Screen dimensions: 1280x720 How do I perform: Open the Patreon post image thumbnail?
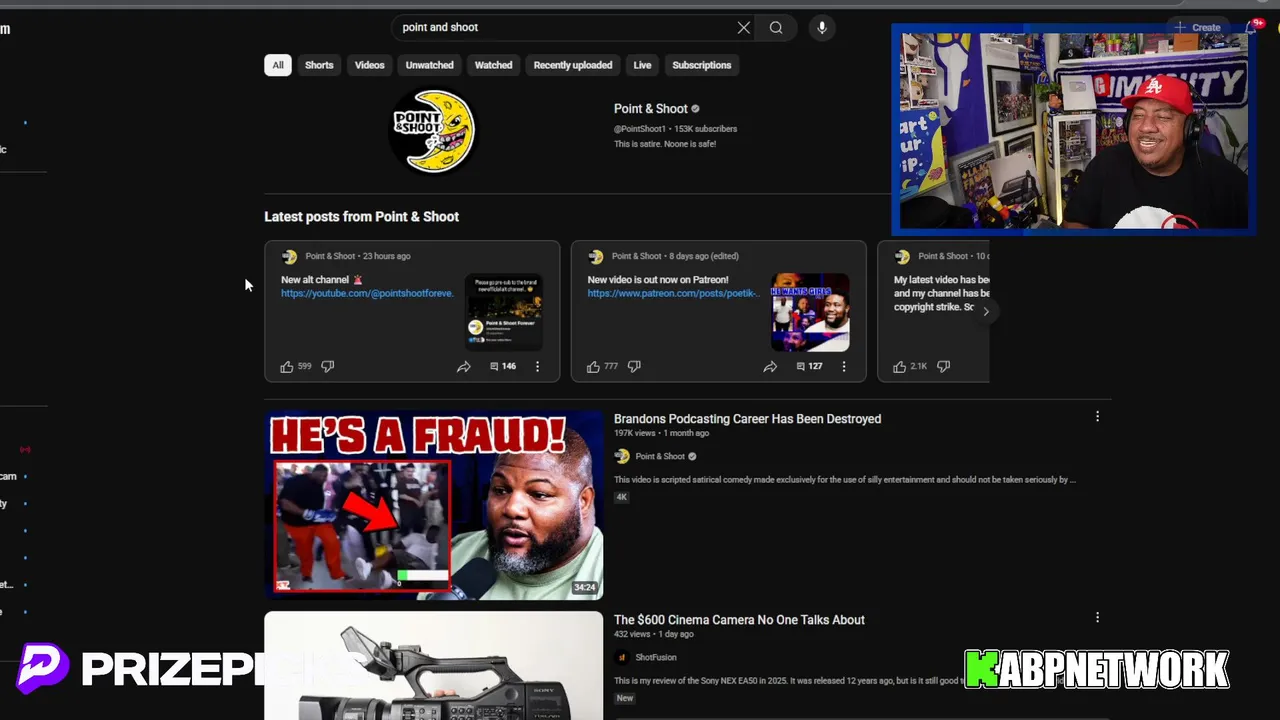tap(811, 313)
